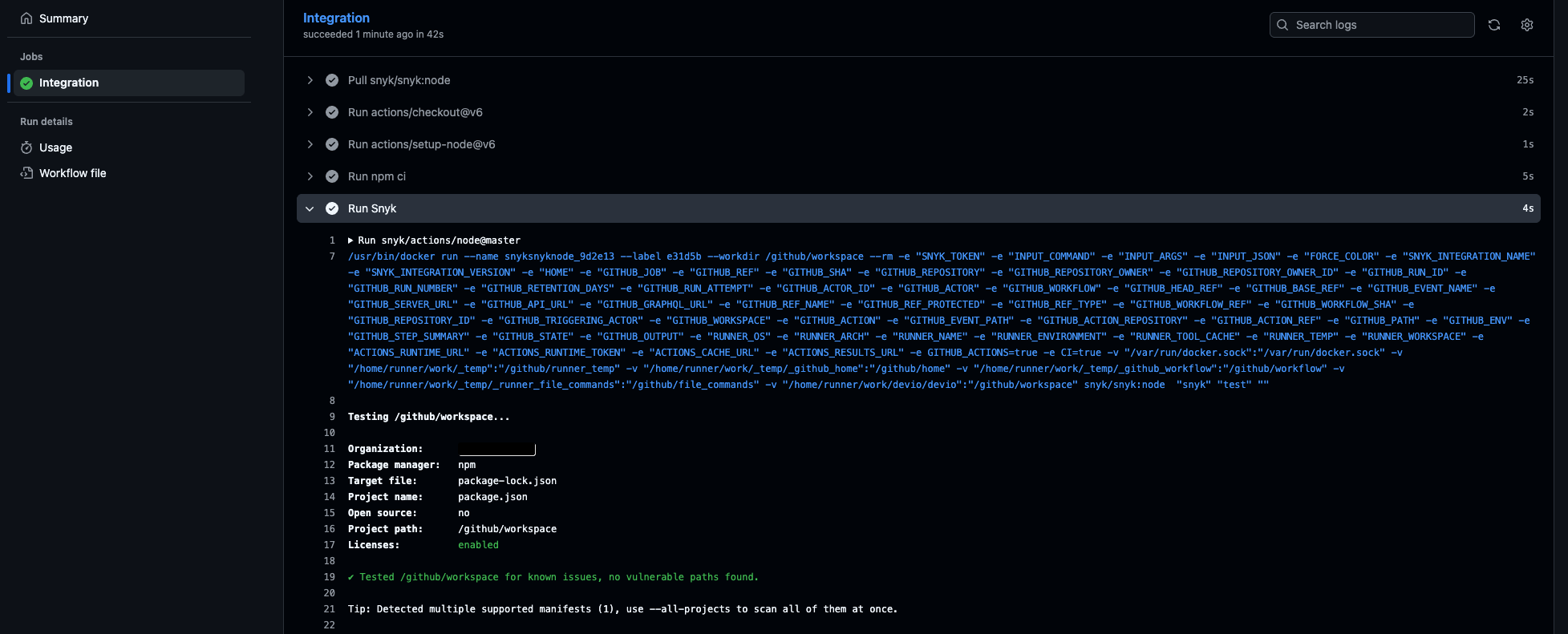Click the Summary home icon
The height and width of the screenshot is (634, 1568).
[26, 18]
